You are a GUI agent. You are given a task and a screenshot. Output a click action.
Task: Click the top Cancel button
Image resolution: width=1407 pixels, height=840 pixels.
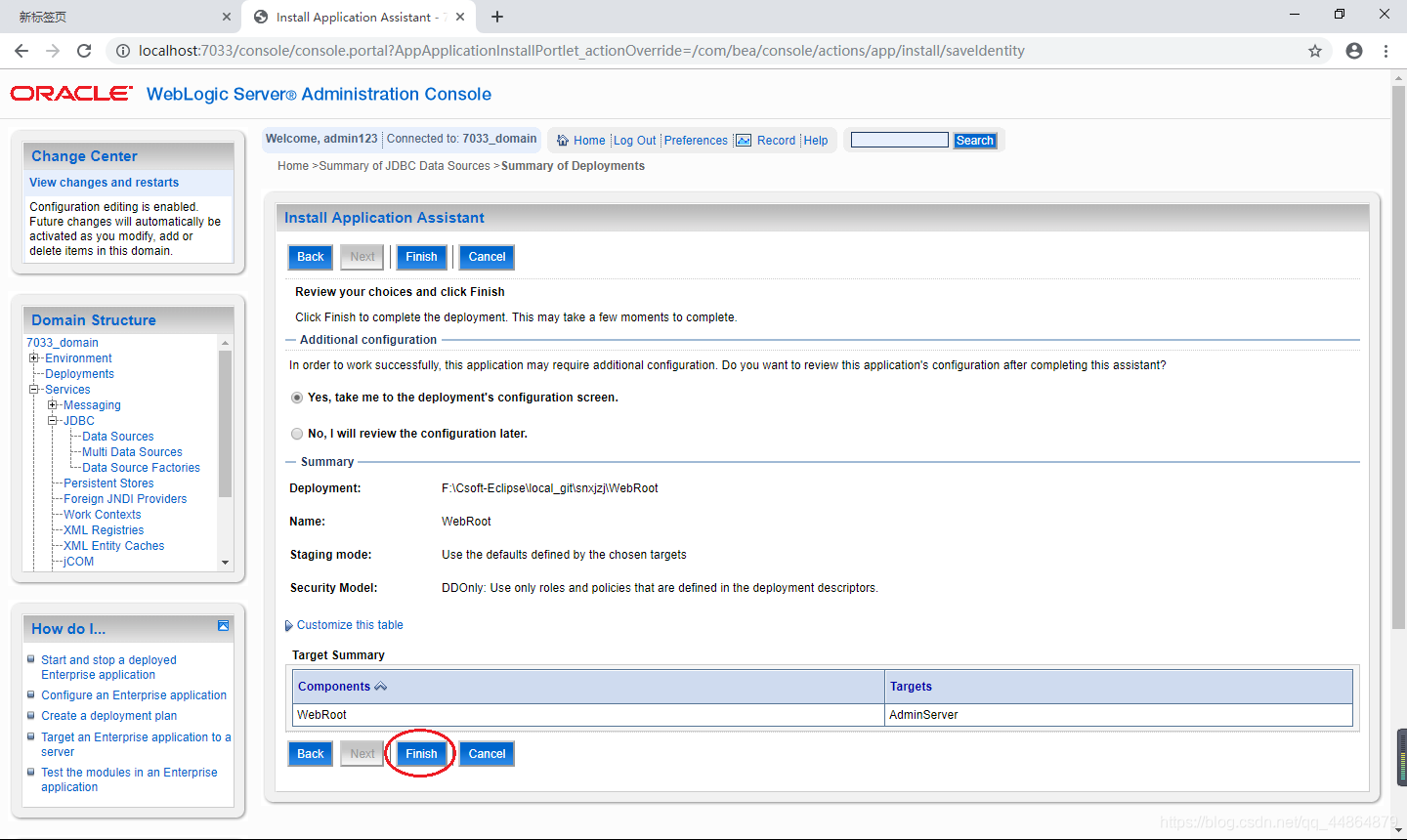[x=487, y=257]
